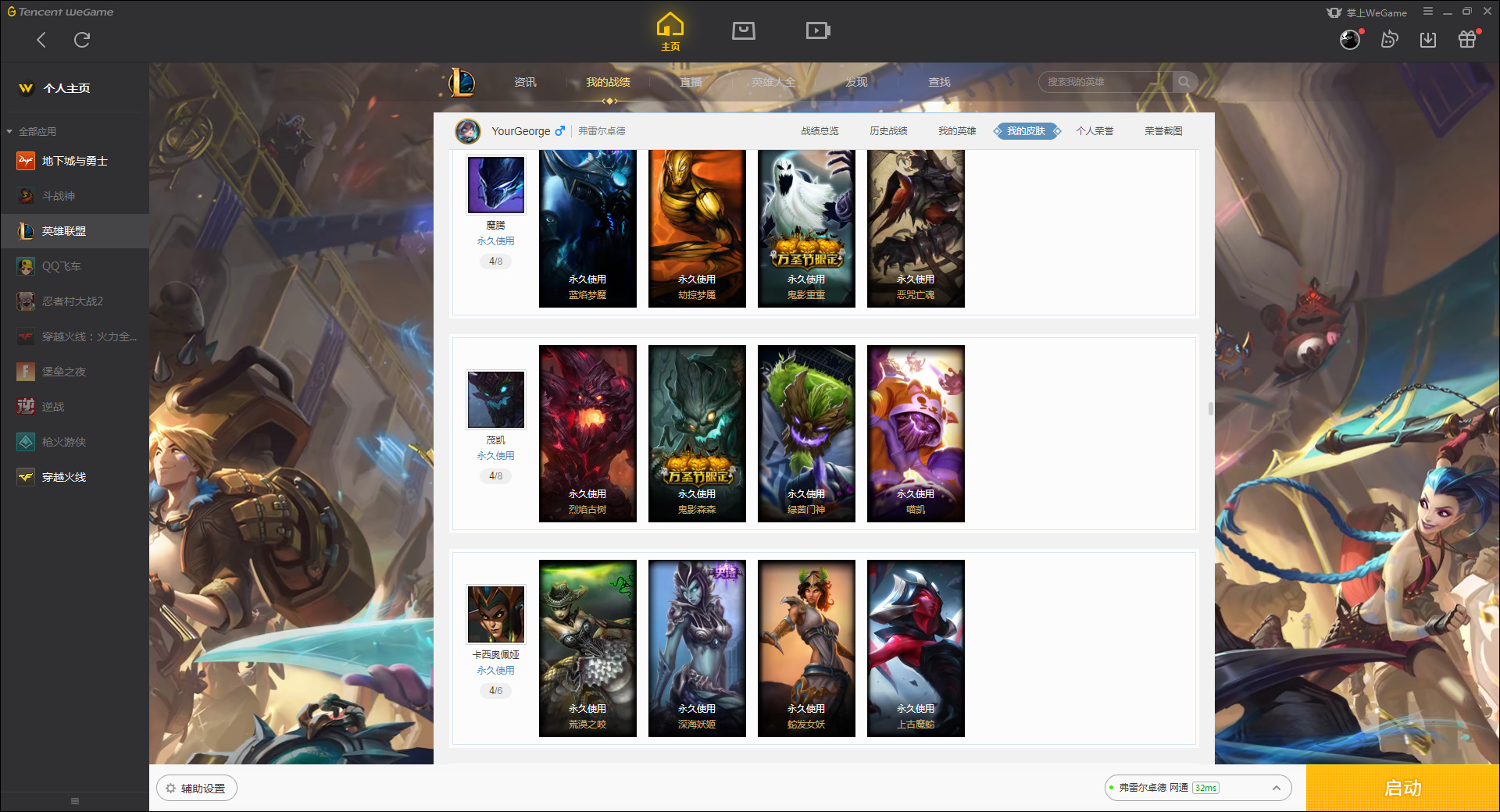Open the 蓝焰梦魇 skin card
This screenshot has width=1500, height=812.
[x=587, y=229]
